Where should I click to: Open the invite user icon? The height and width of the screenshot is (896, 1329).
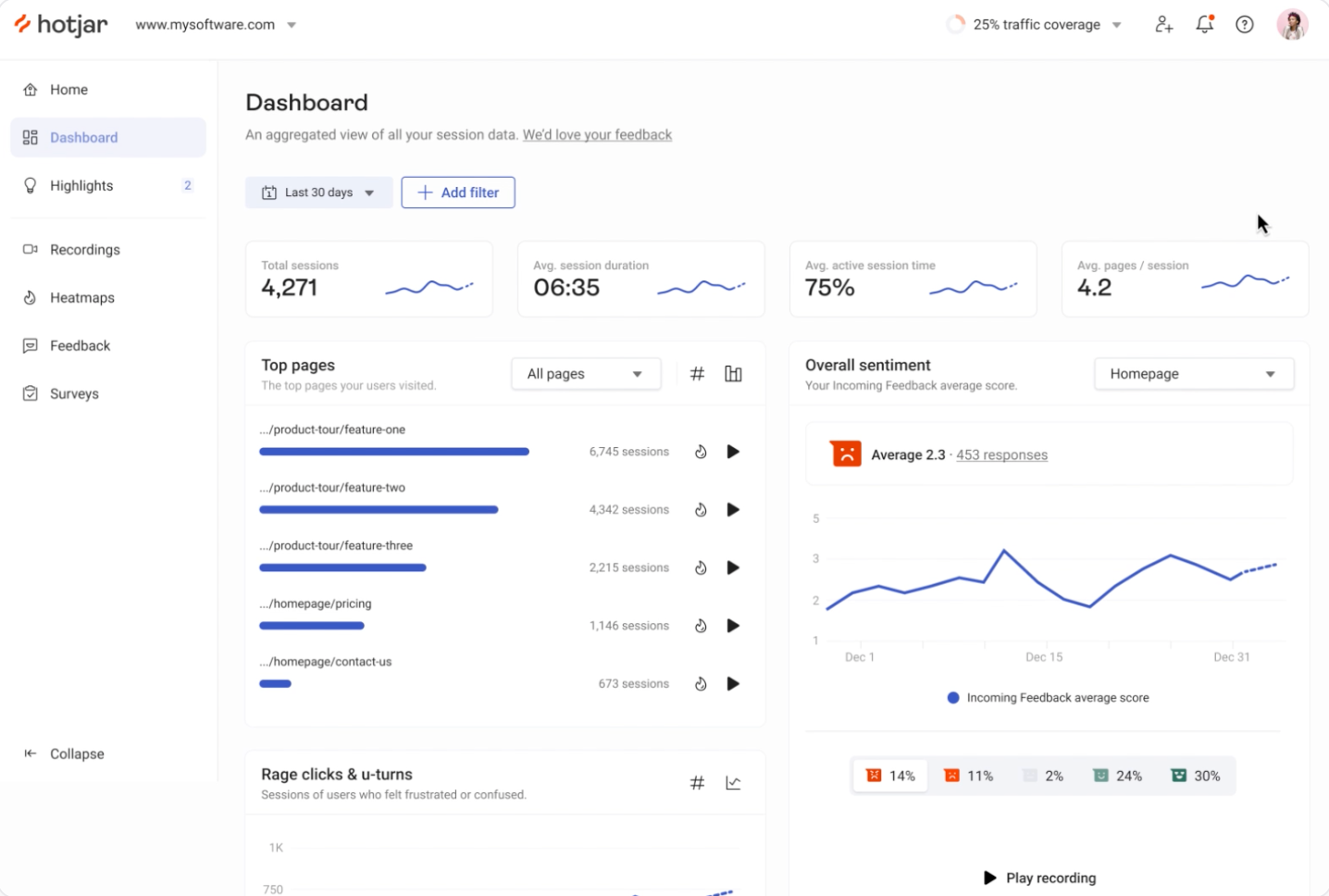[x=1163, y=25]
